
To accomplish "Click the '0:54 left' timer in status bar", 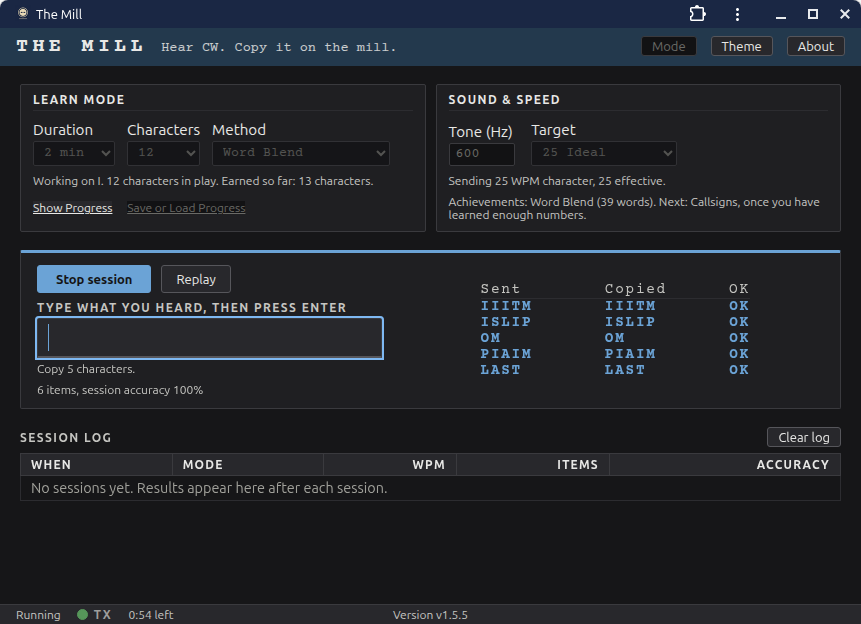I will (x=151, y=615).
